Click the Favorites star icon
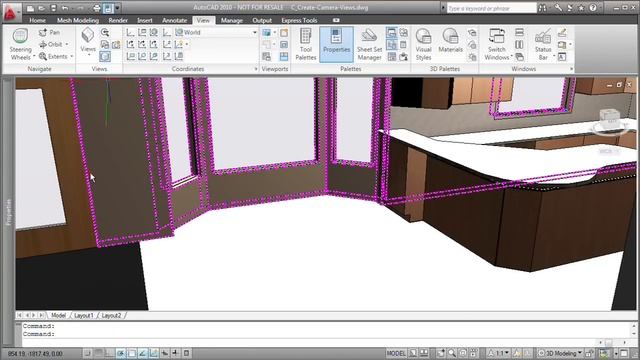Screen dimensions: 640x360 tap(581, 8)
